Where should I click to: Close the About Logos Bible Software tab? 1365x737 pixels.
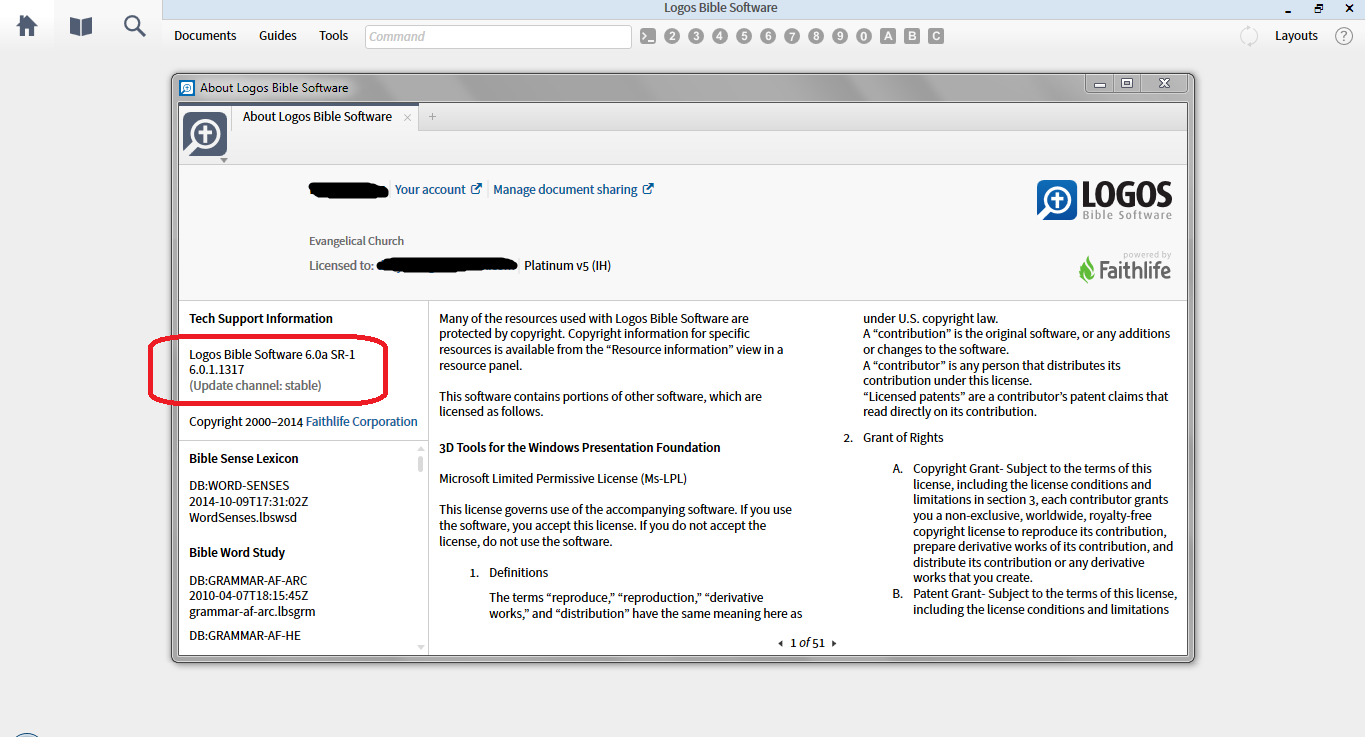click(407, 118)
